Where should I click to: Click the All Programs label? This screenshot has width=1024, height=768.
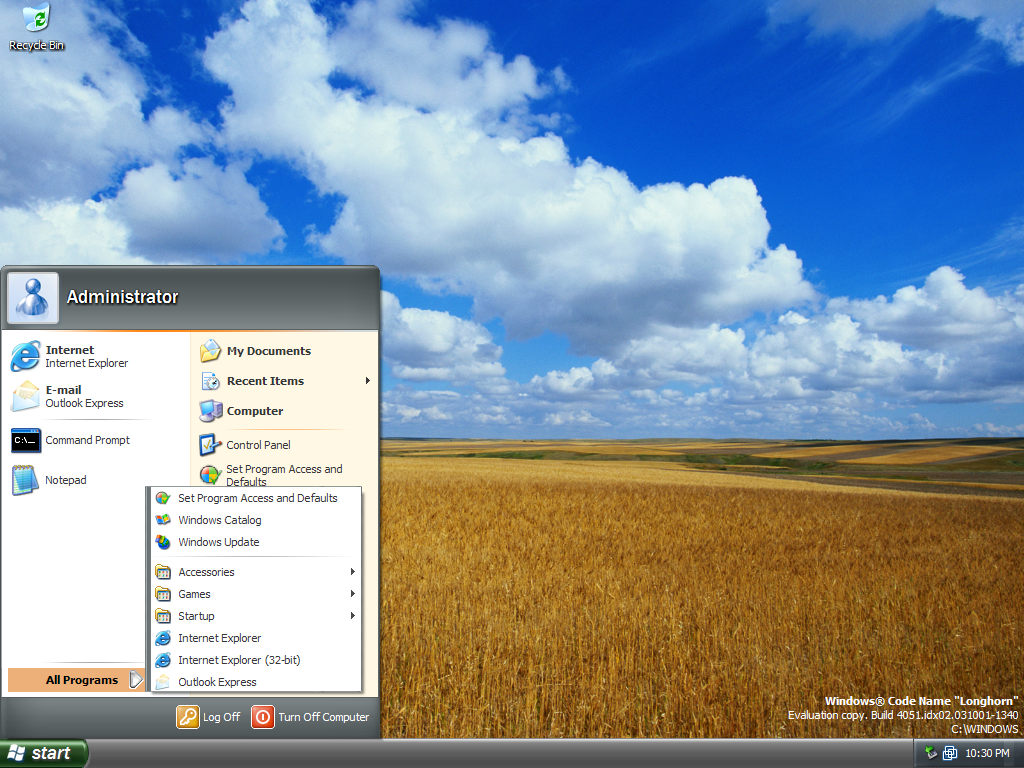pos(82,680)
